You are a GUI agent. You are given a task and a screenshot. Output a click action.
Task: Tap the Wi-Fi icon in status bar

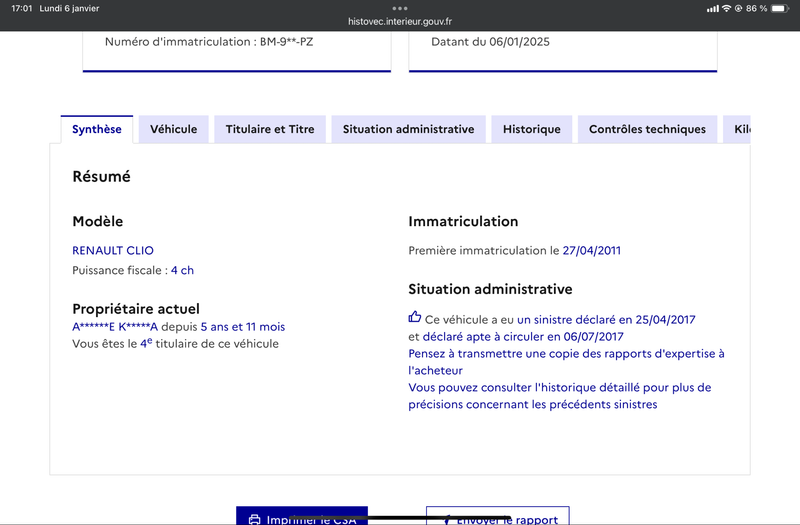coord(726,8)
